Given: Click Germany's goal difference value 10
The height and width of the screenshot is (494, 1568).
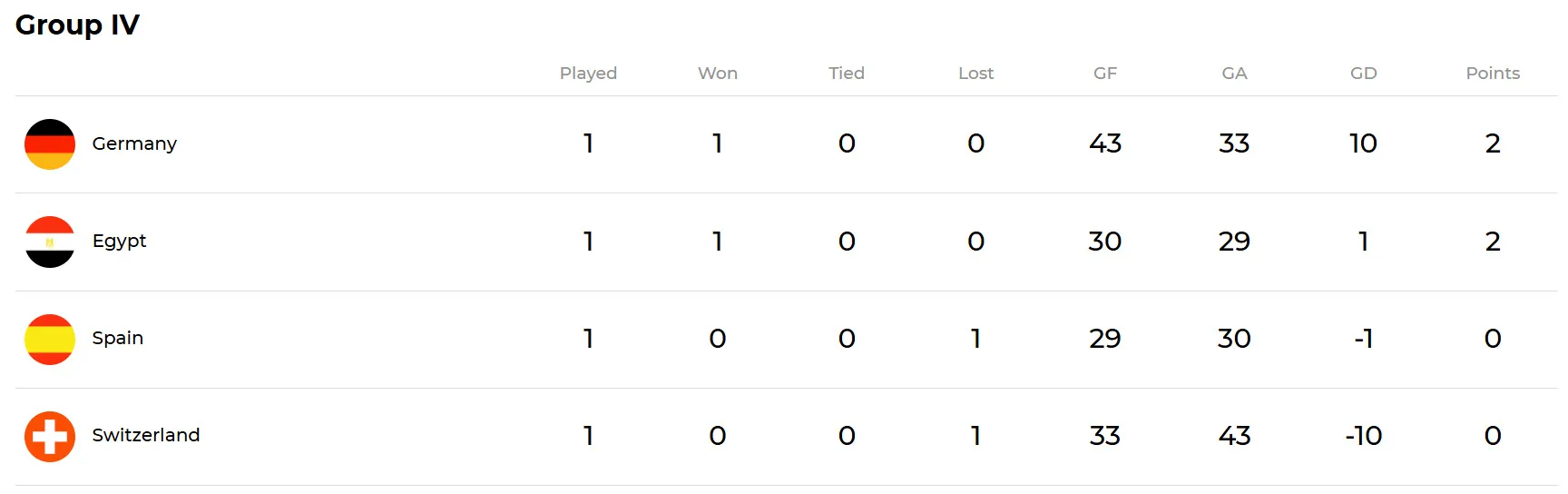Looking at the screenshot, I should pos(1363,143).
